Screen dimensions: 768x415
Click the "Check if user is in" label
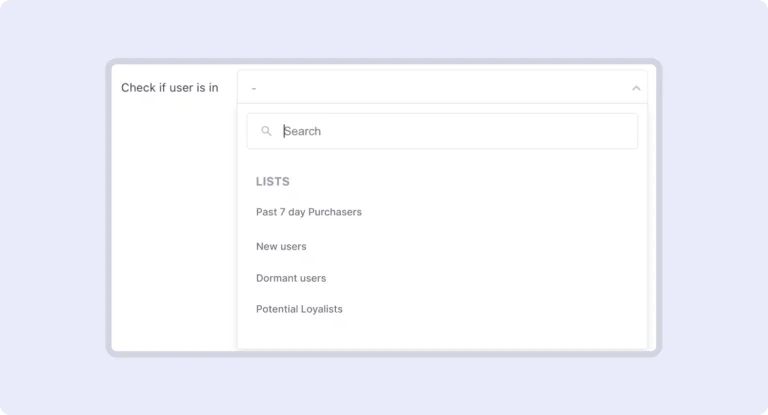click(170, 88)
